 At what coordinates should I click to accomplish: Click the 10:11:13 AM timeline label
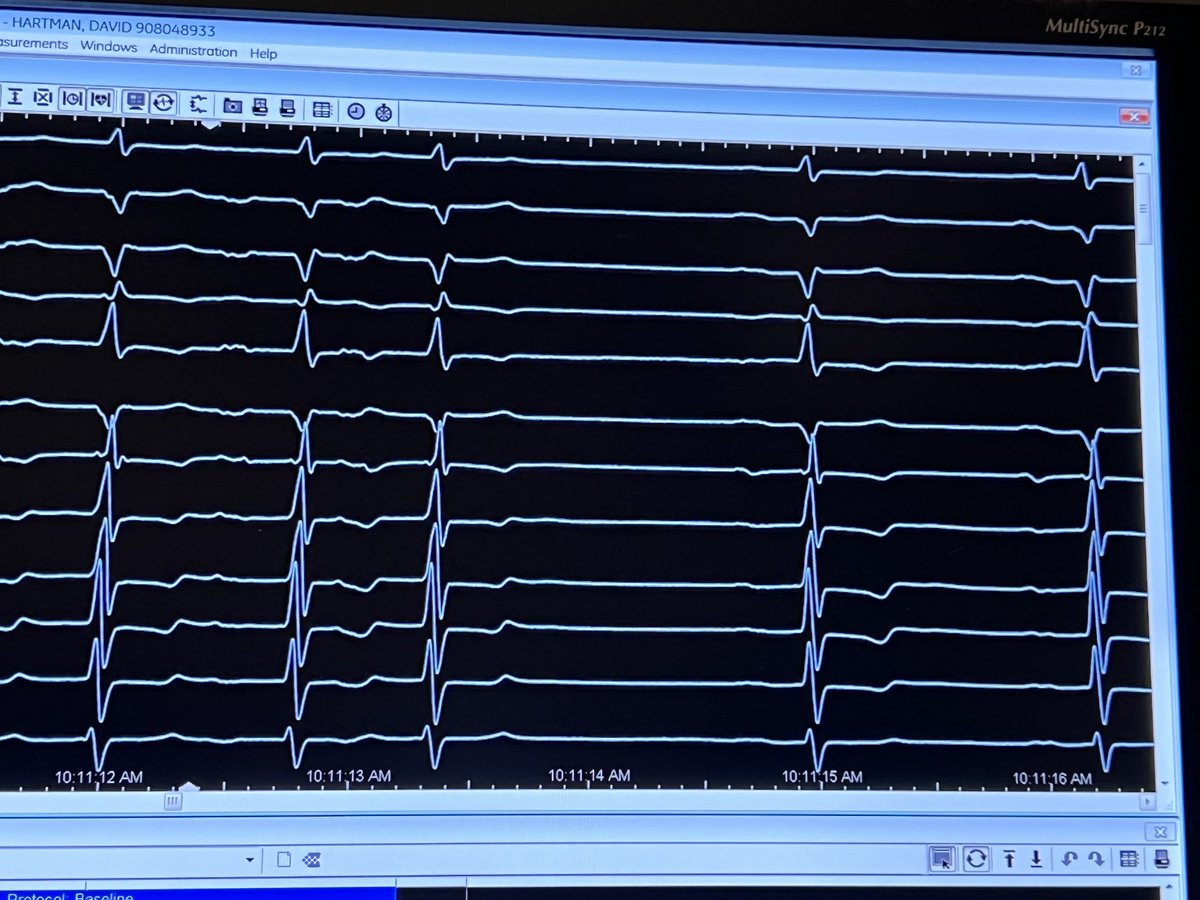coord(349,774)
